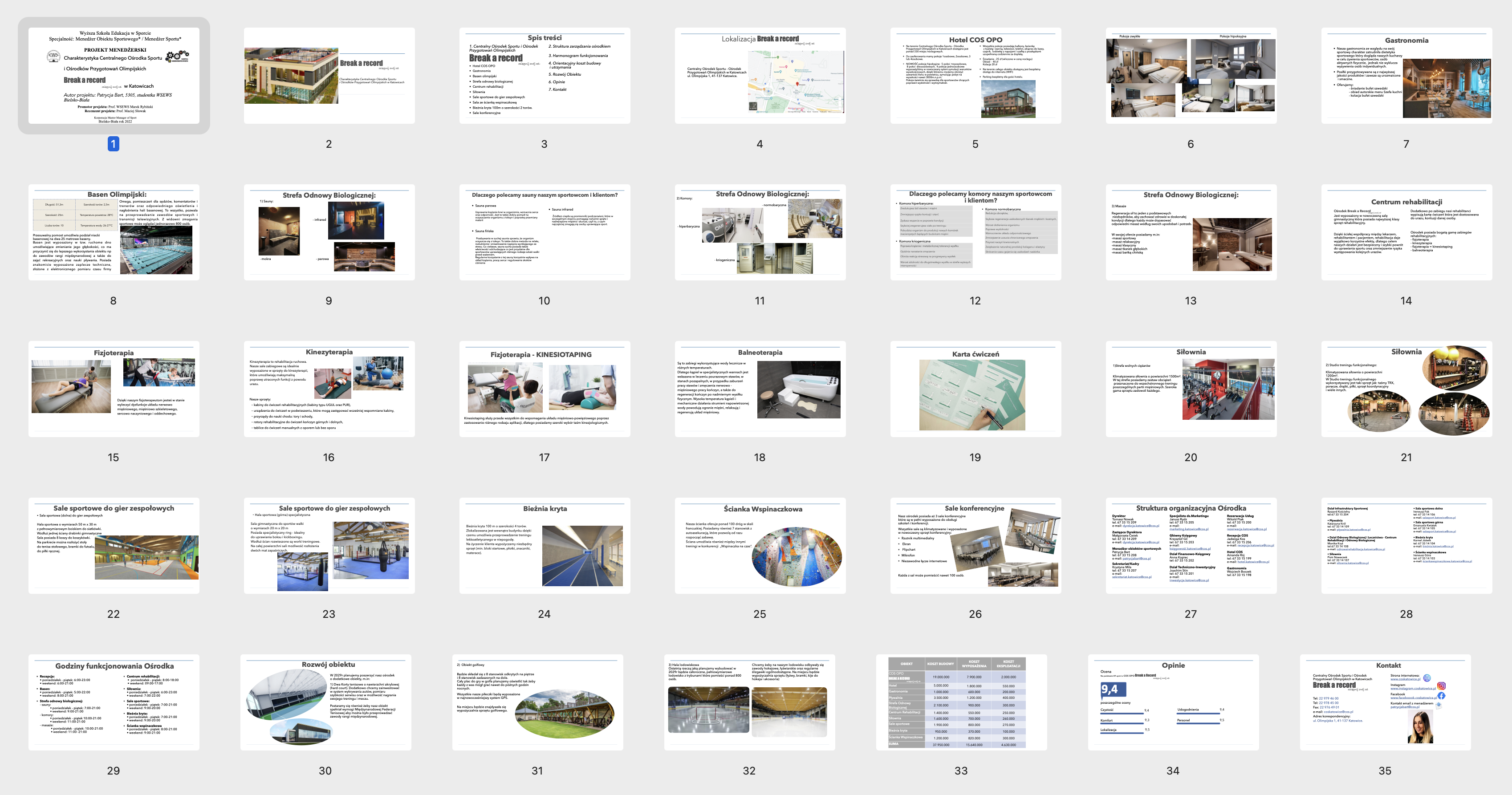Screen dimensions: 1512x795
Task: Select slide 1 title page thumbnail
Action: coord(113,75)
